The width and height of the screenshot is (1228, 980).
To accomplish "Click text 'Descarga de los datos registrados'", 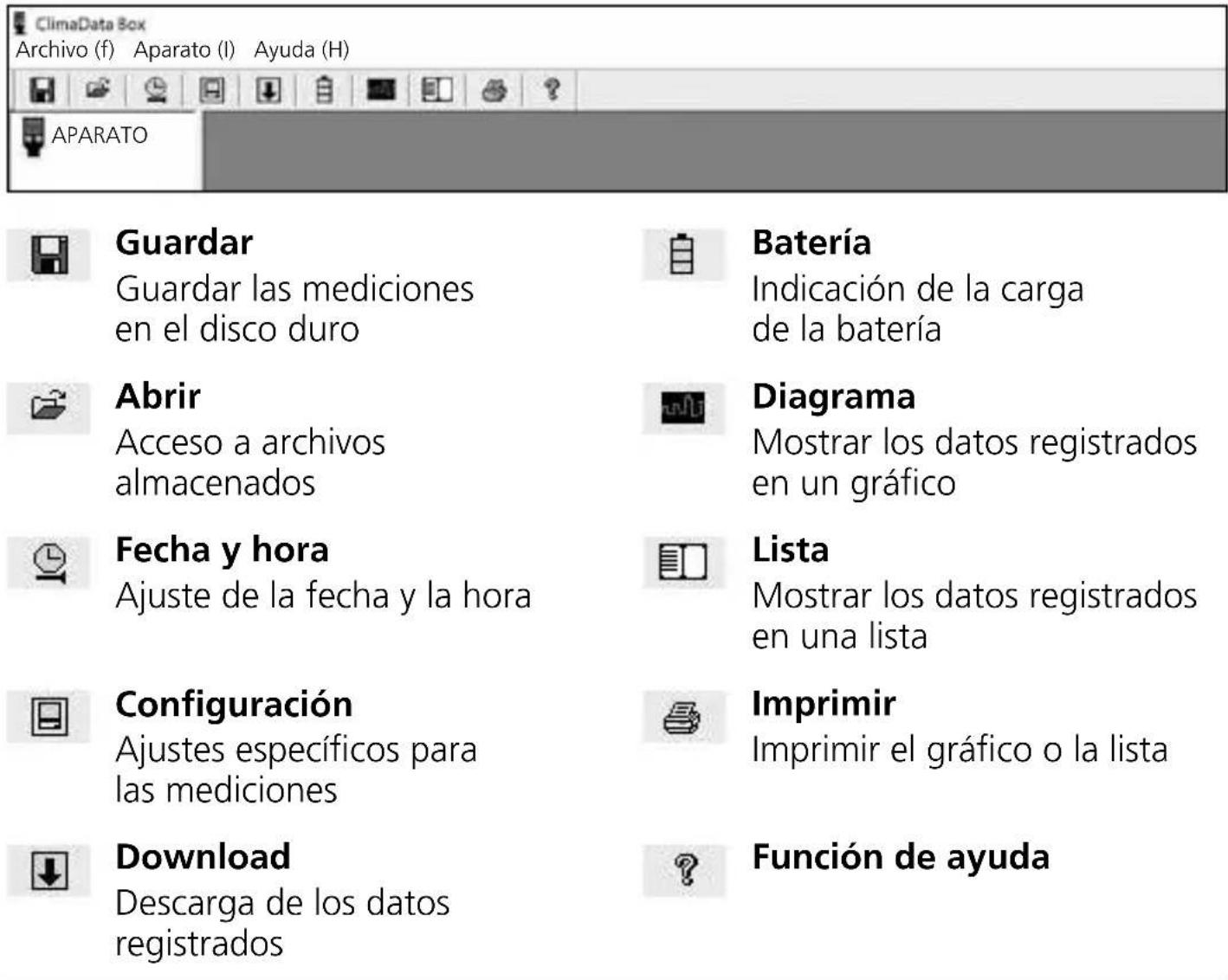I will click(x=282, y=924).
